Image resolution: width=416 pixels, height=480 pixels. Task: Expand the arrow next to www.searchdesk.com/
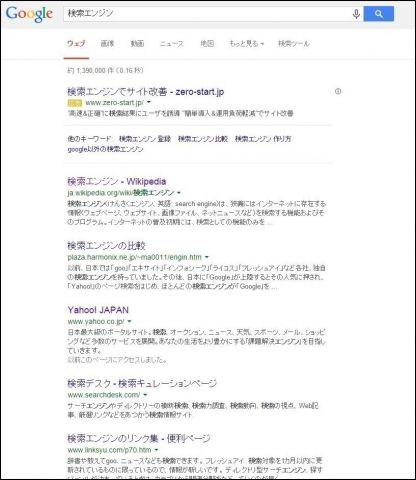click(145, 395)
